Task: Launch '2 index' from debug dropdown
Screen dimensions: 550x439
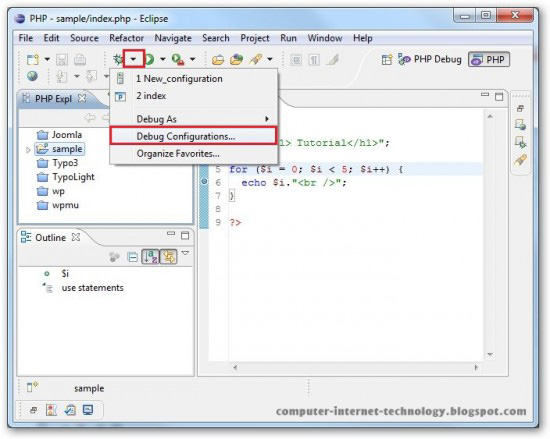Action: point(194,96)
